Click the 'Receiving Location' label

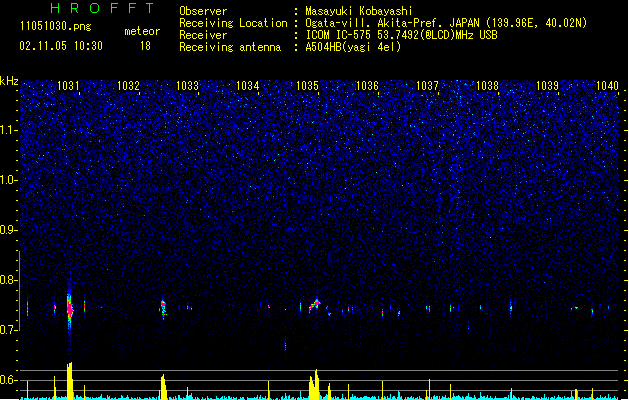233,23
